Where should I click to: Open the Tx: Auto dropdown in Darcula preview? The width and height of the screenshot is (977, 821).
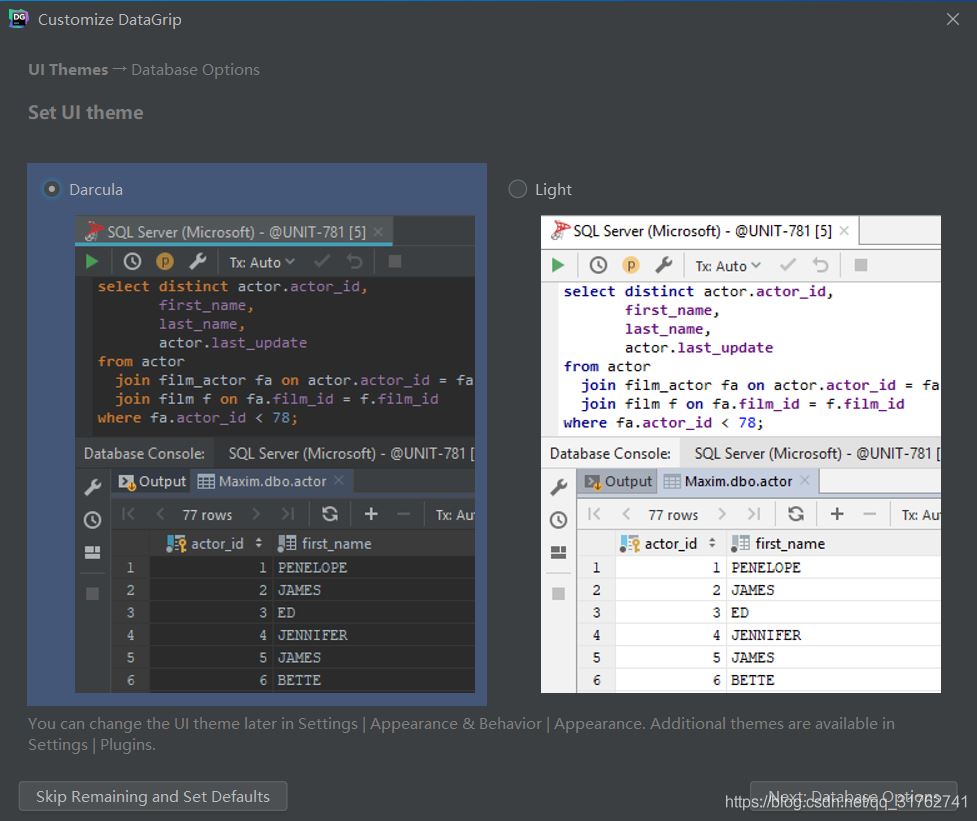[262, 262]
